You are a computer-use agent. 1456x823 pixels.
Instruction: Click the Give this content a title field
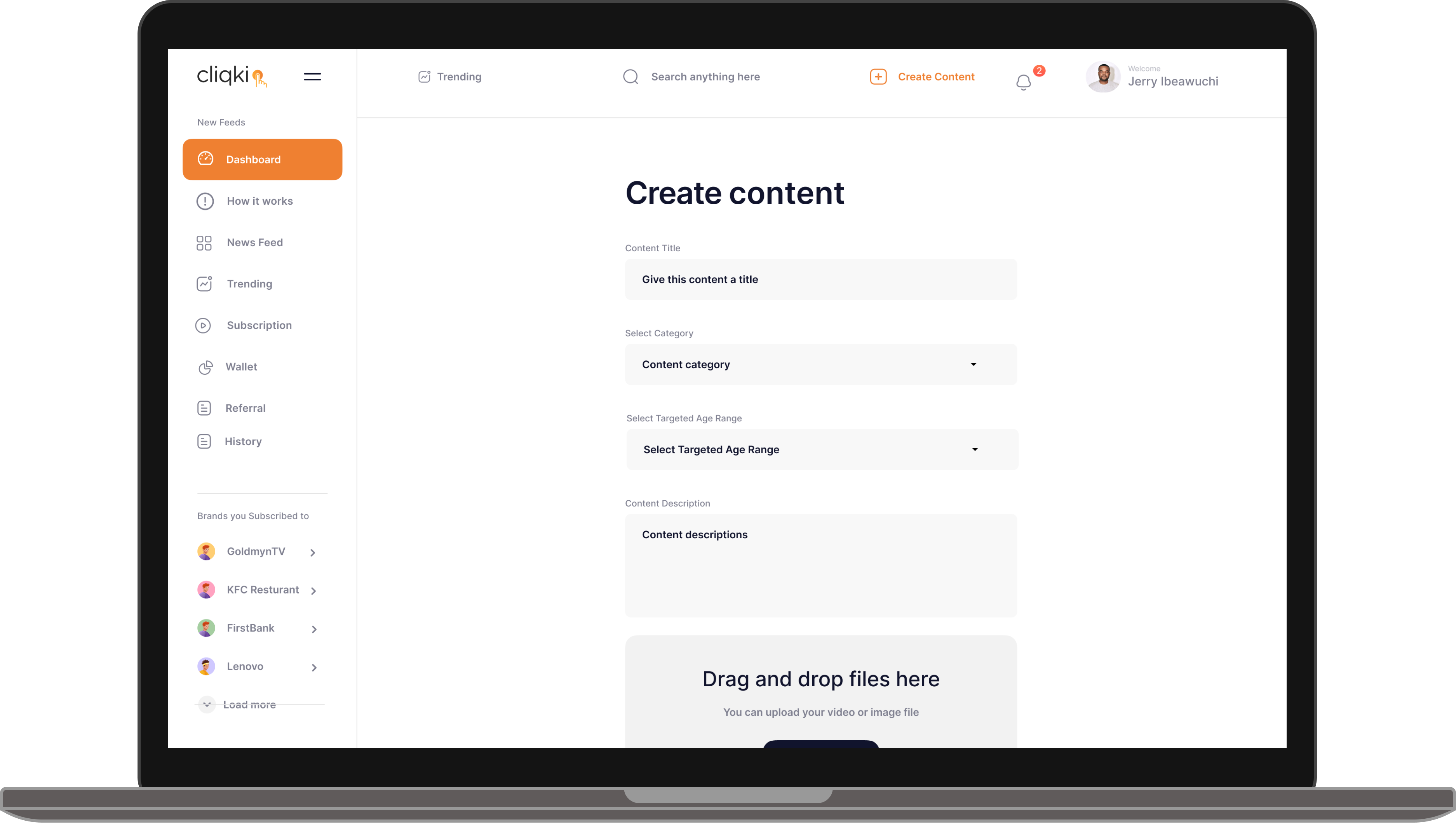click(x=821, y=279)
